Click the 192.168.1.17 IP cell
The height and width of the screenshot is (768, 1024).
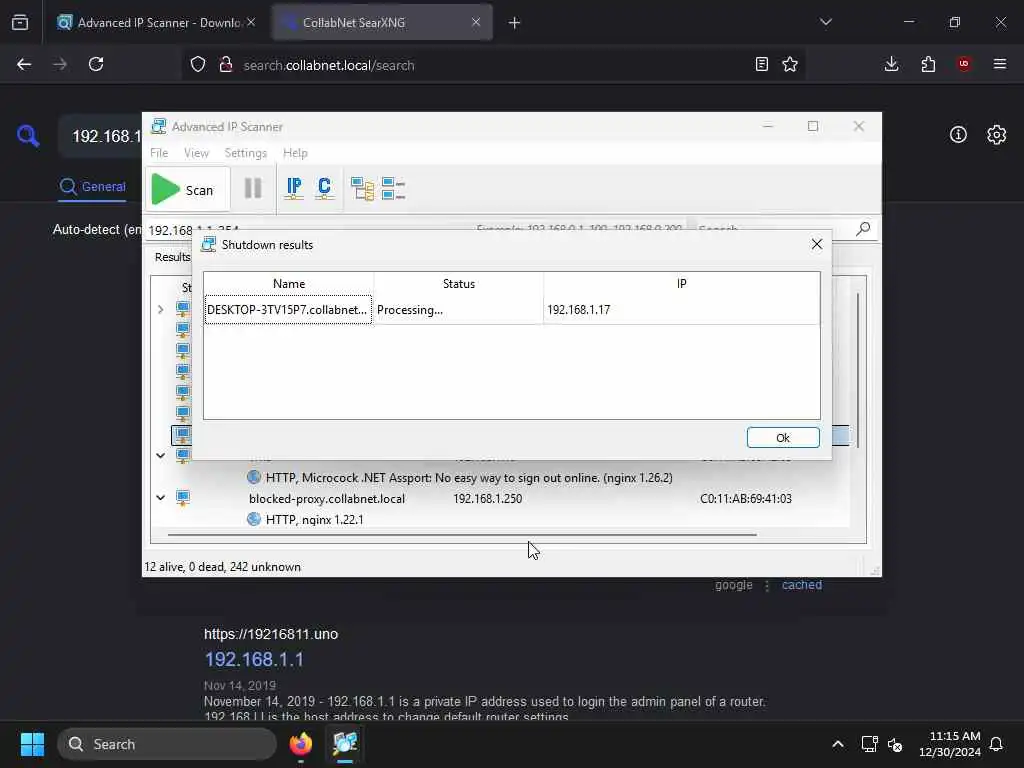tap(681, 310)
